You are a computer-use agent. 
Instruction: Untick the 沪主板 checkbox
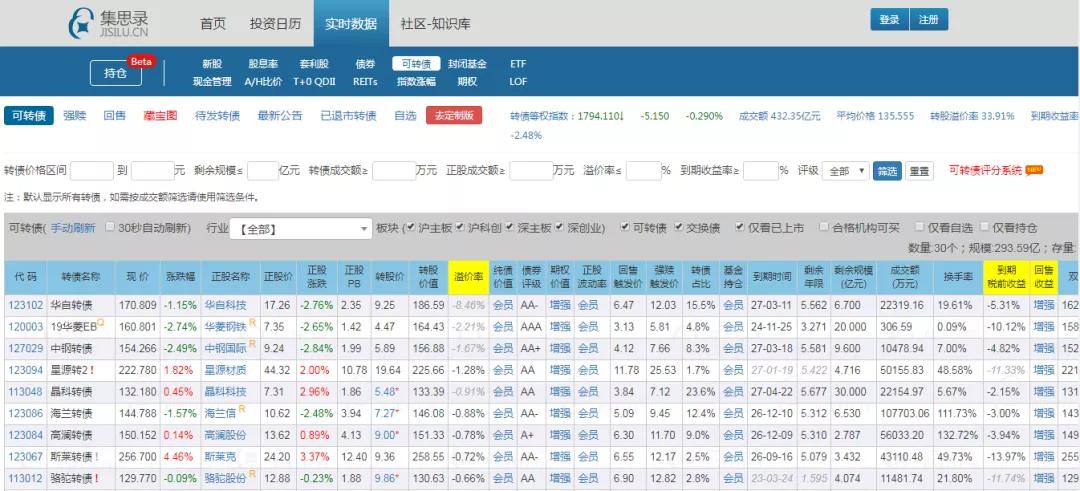(x=411, y=227)
